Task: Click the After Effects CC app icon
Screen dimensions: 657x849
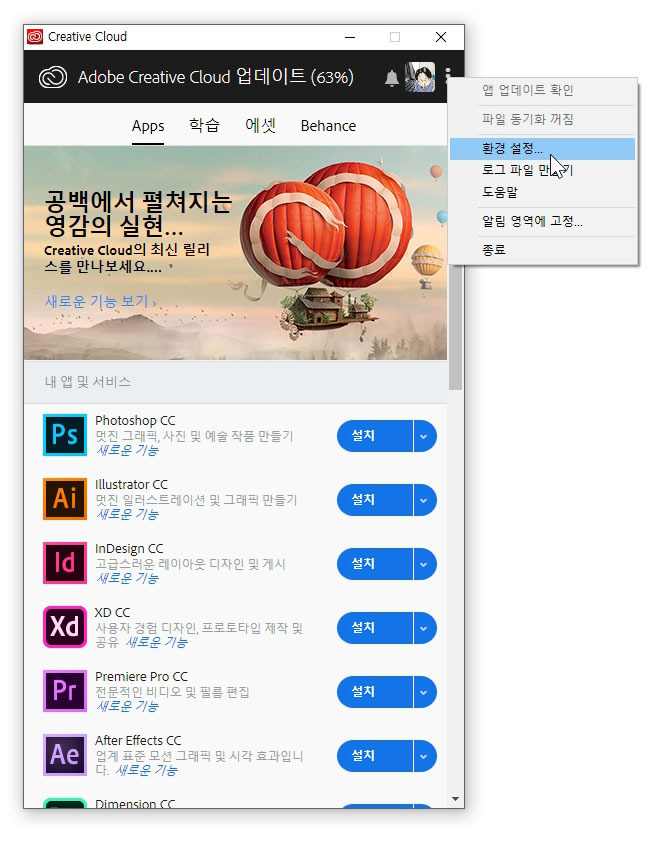Action: (65, 754)
